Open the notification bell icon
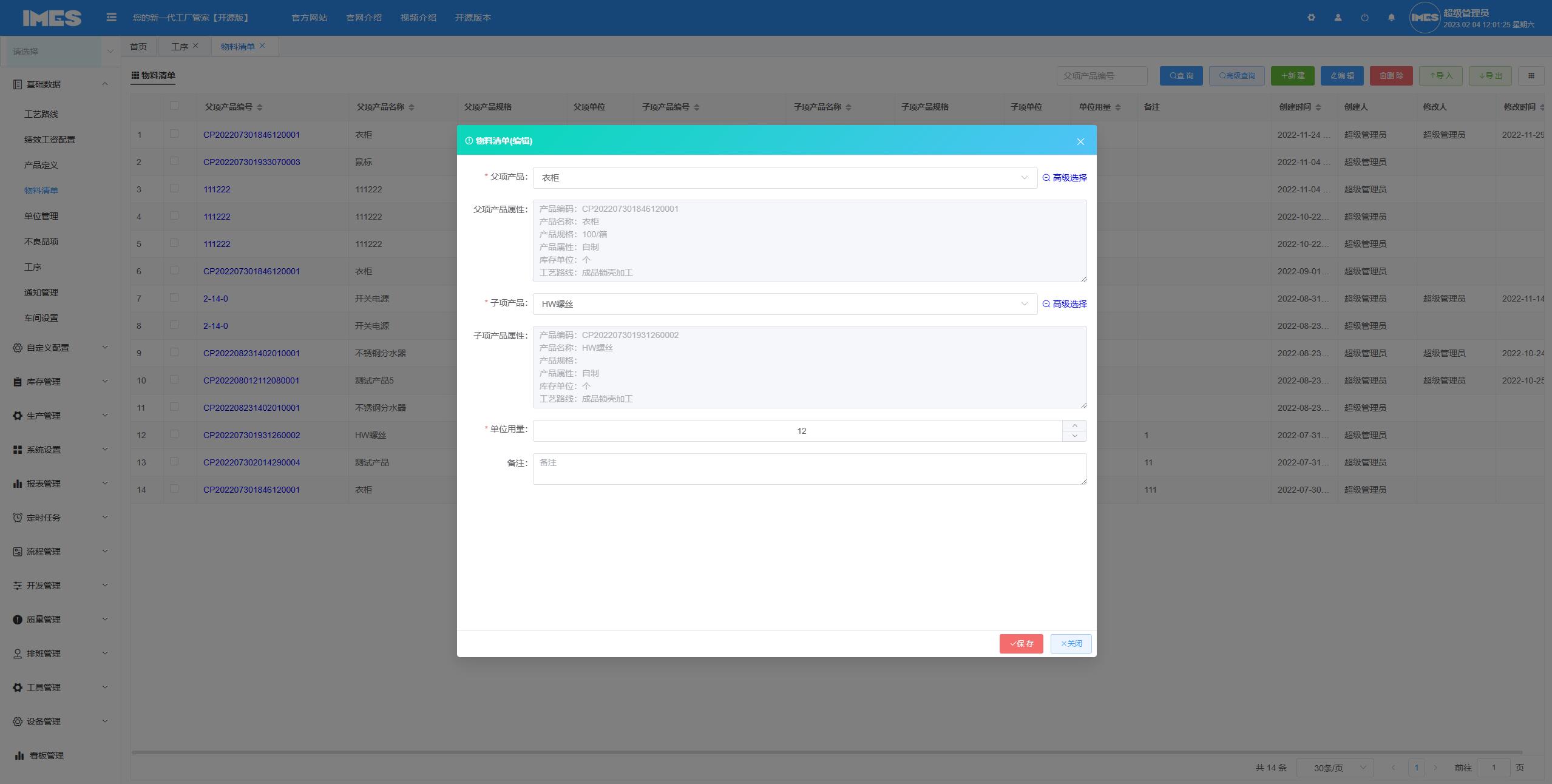 coord(1391,18)
